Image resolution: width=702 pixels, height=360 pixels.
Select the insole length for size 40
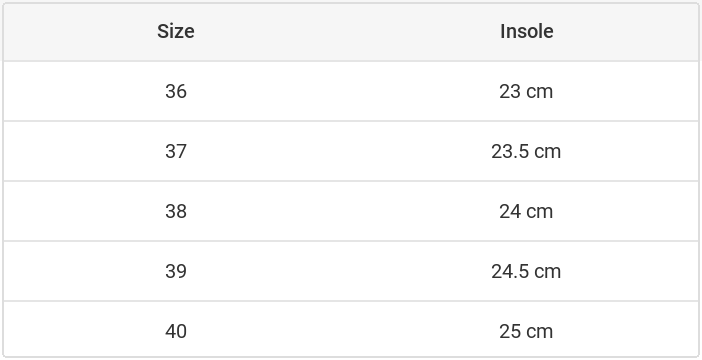click(526, 331)
